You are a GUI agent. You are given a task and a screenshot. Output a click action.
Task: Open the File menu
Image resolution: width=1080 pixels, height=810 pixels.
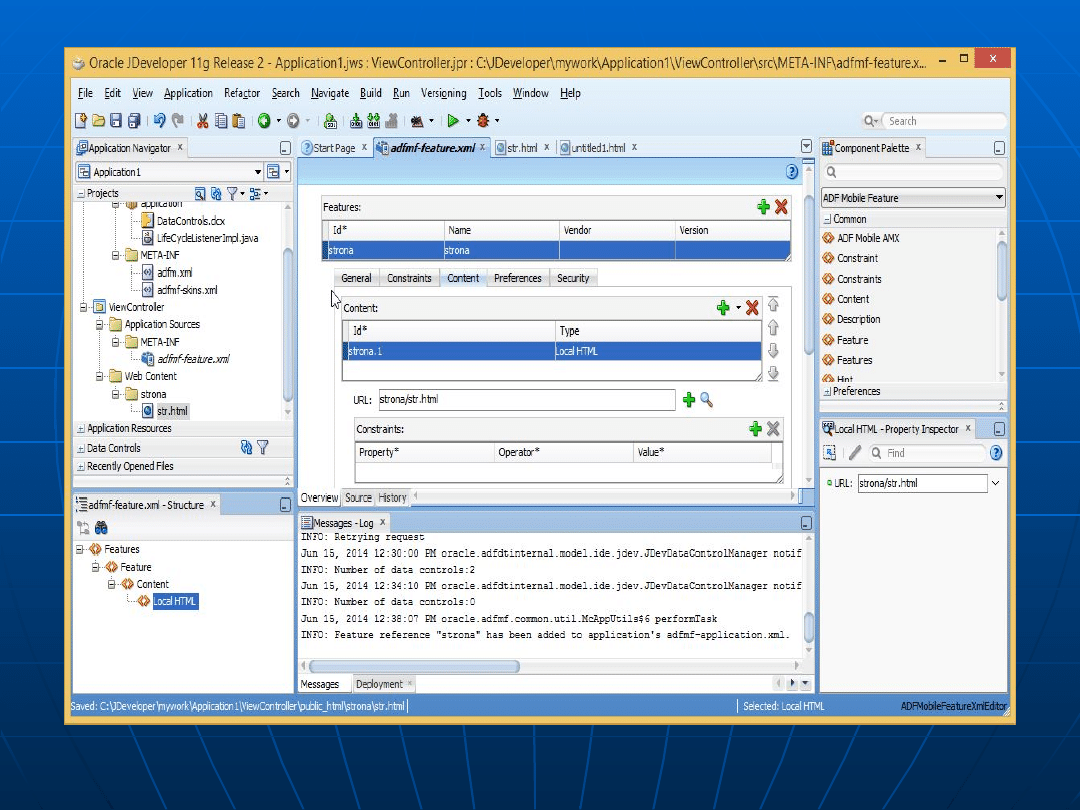pos(85,93)
